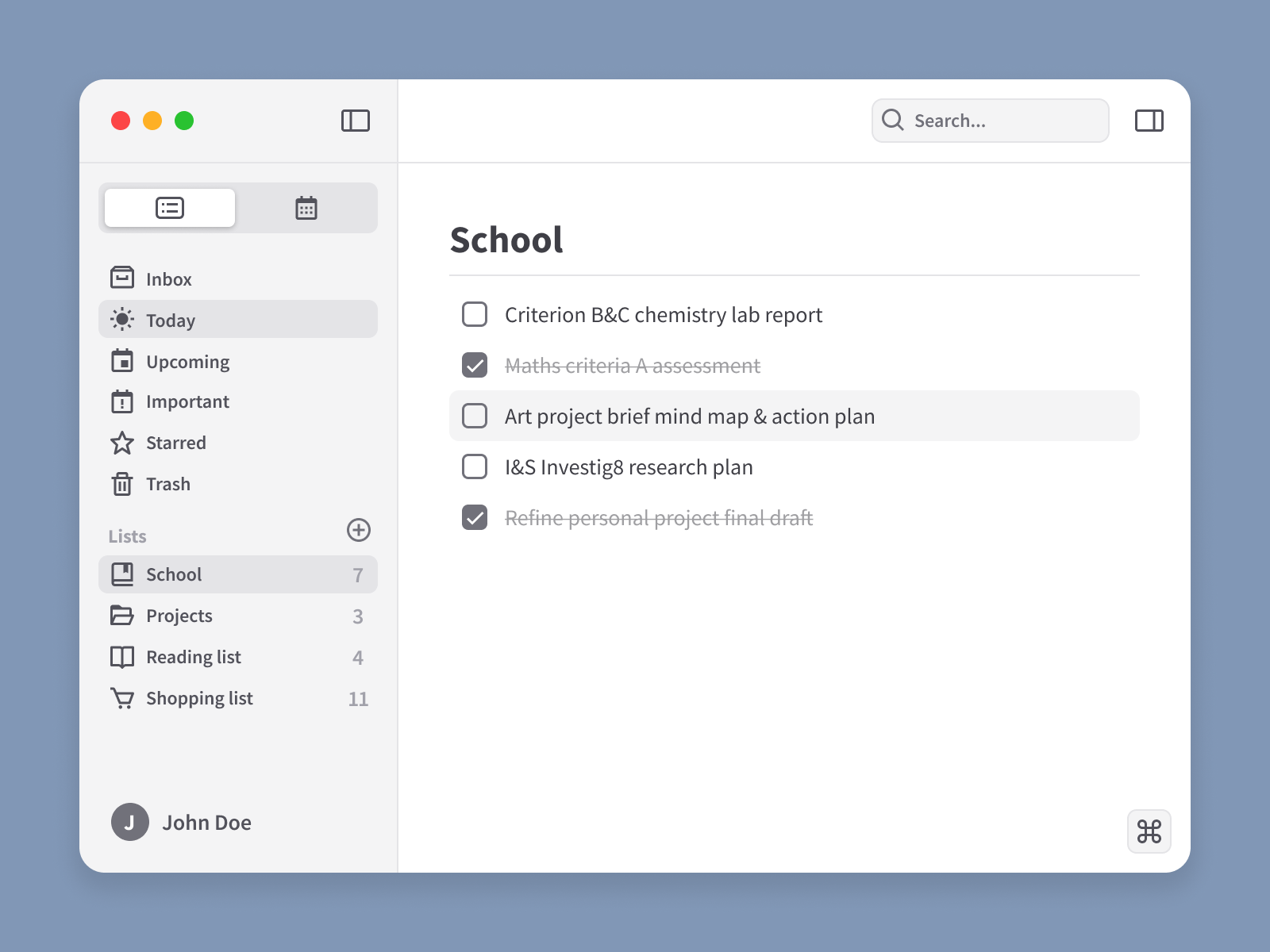Click the Trash bin icon

[122, 483]
